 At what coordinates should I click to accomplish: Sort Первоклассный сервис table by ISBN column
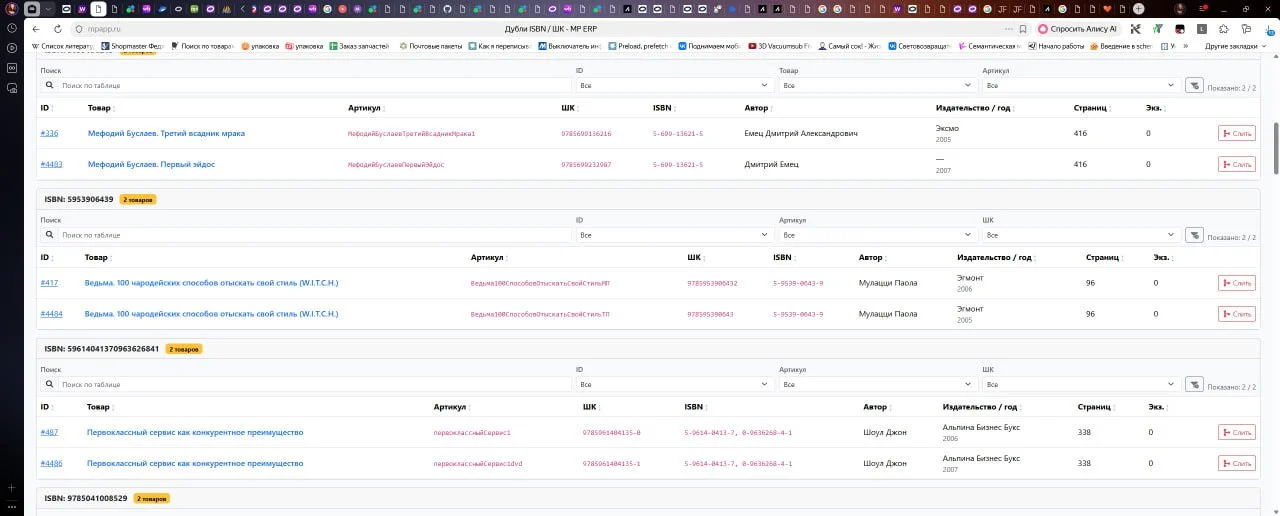coord(695,407)
